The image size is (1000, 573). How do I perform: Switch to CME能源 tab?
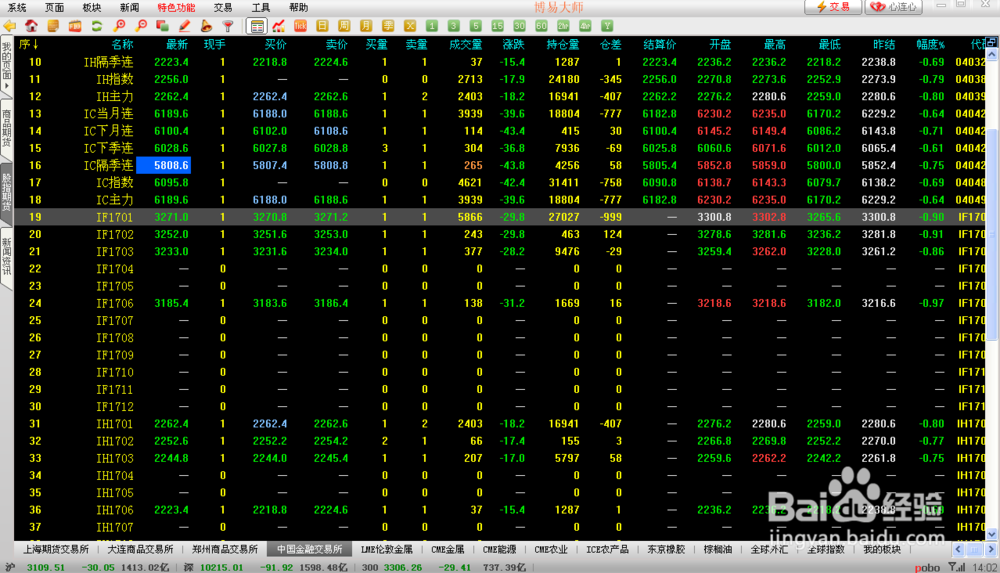pyautogui.click(x=499, y=549)
